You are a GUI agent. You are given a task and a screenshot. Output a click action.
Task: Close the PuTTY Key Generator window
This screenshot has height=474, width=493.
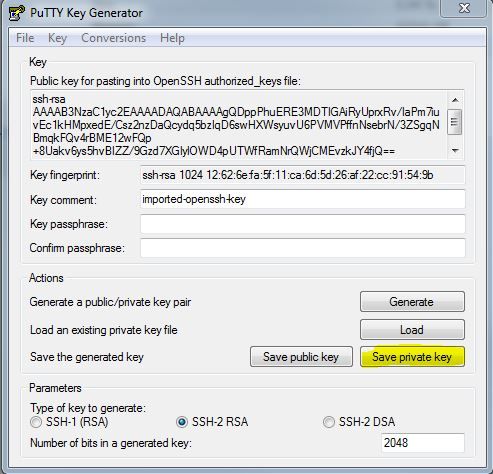[464, 8]
